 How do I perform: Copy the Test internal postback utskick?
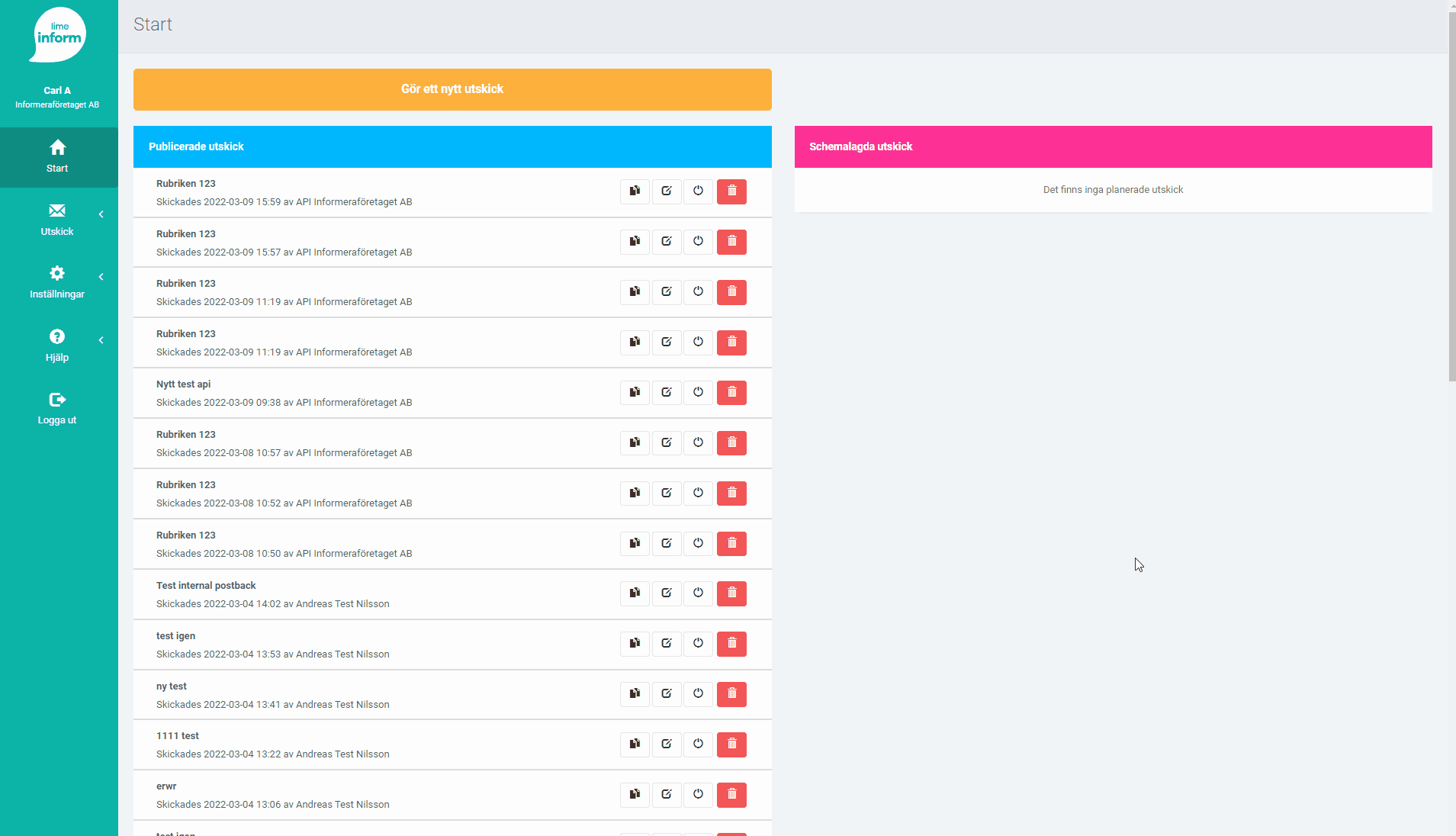point(635,593)
